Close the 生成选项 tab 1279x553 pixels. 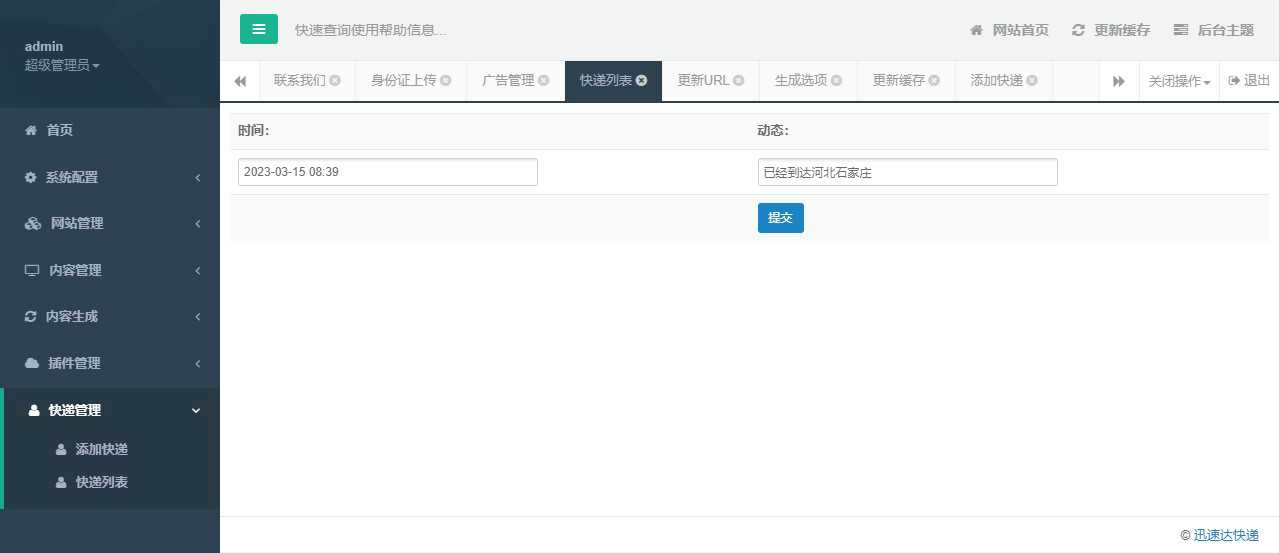tap(837, 80)
